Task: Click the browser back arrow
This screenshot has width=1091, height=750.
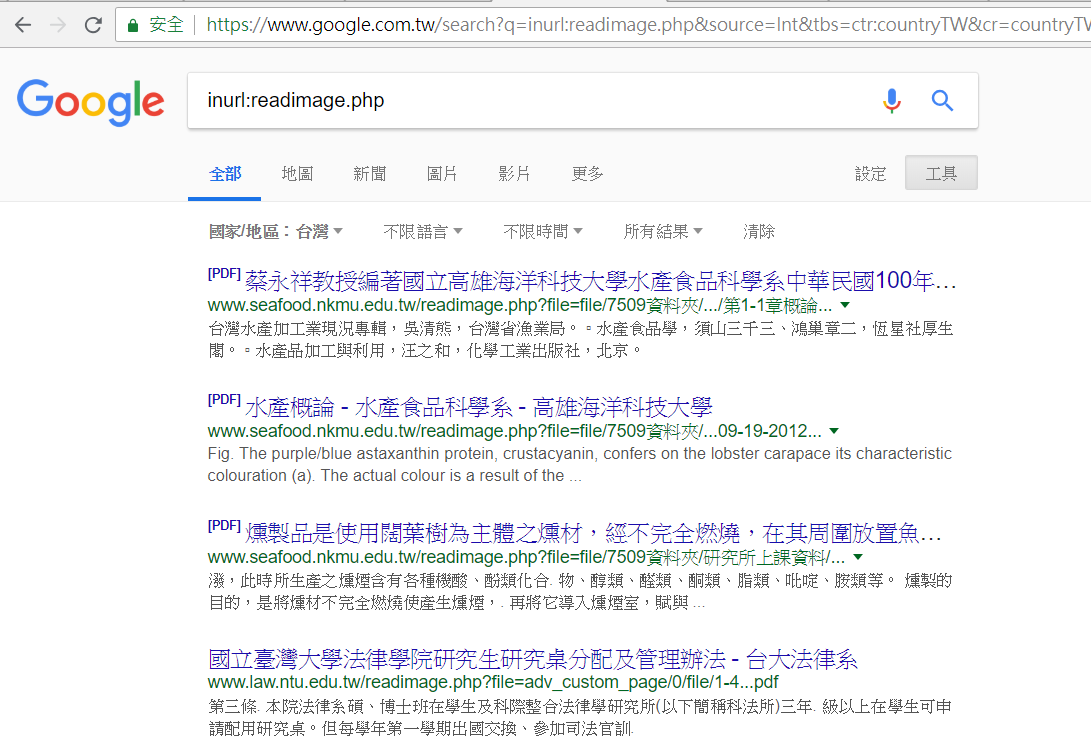Action: tap(23, 26)
